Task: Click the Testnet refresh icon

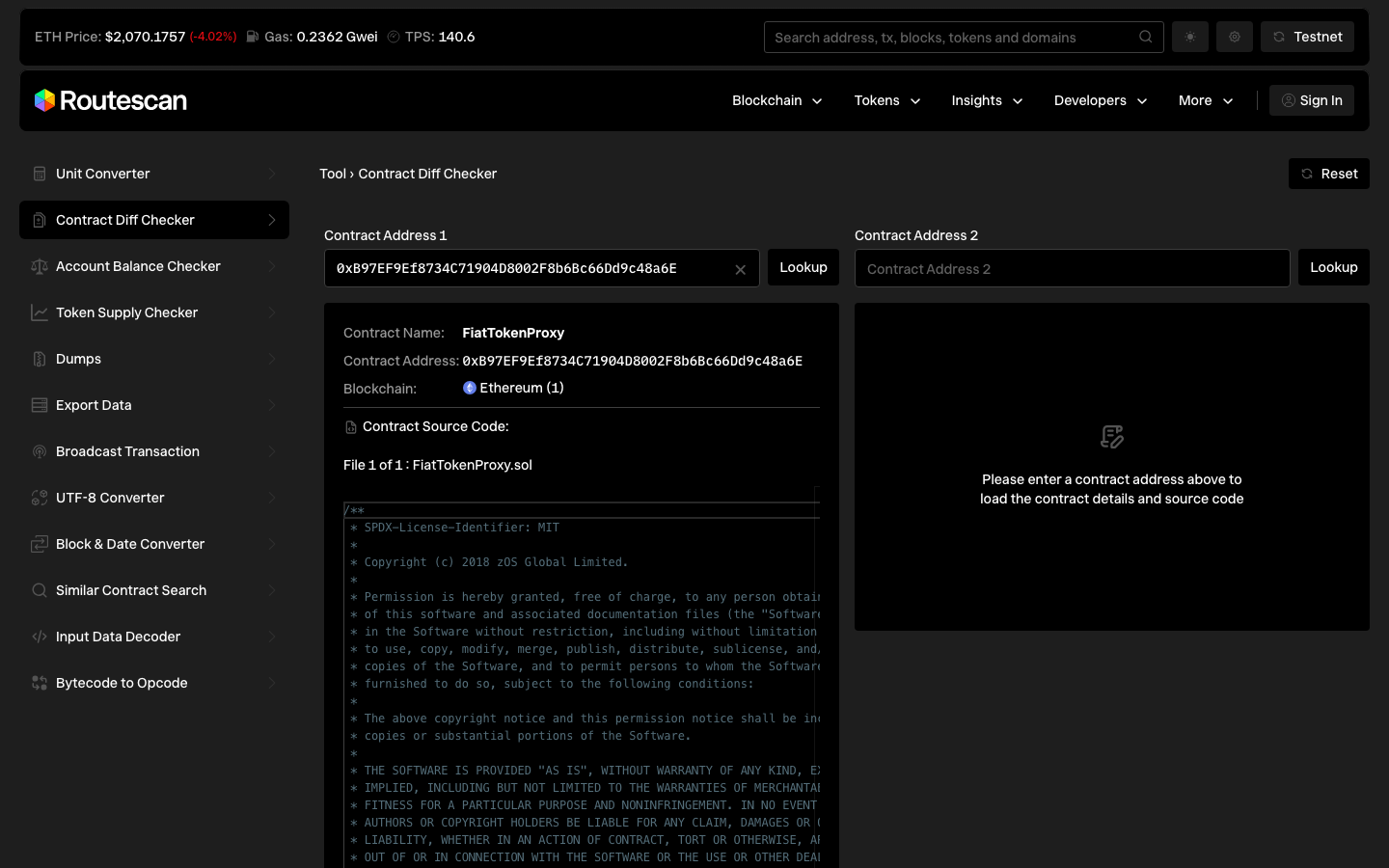Action: (x=1278, y=37)
